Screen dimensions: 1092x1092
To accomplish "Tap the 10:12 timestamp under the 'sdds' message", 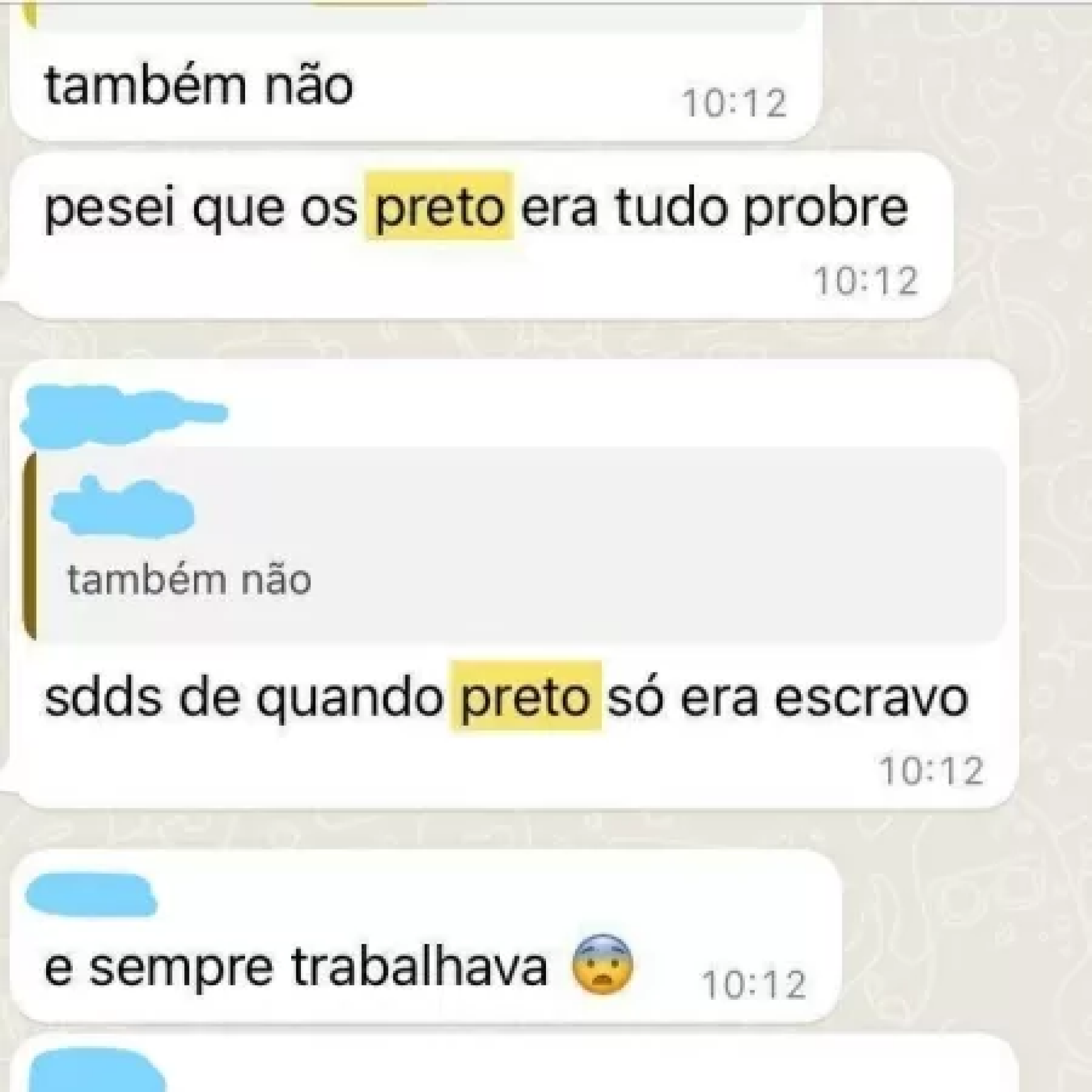I will pos(931,771).
